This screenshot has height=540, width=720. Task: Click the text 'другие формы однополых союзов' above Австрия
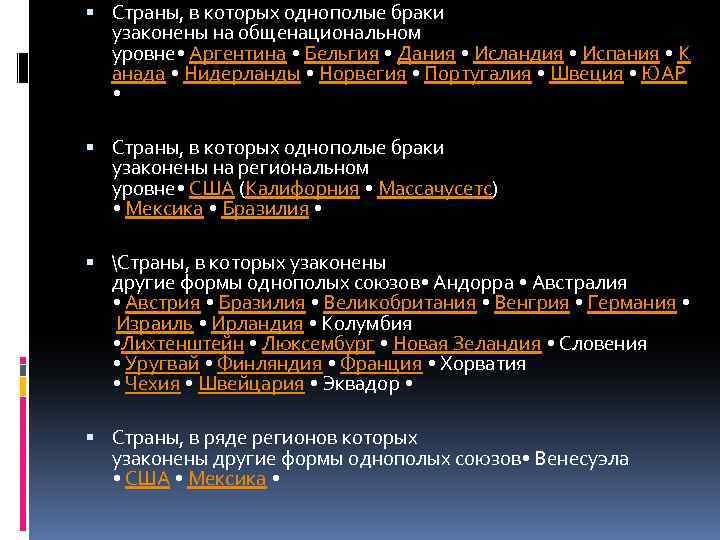(x=266, y=283)
